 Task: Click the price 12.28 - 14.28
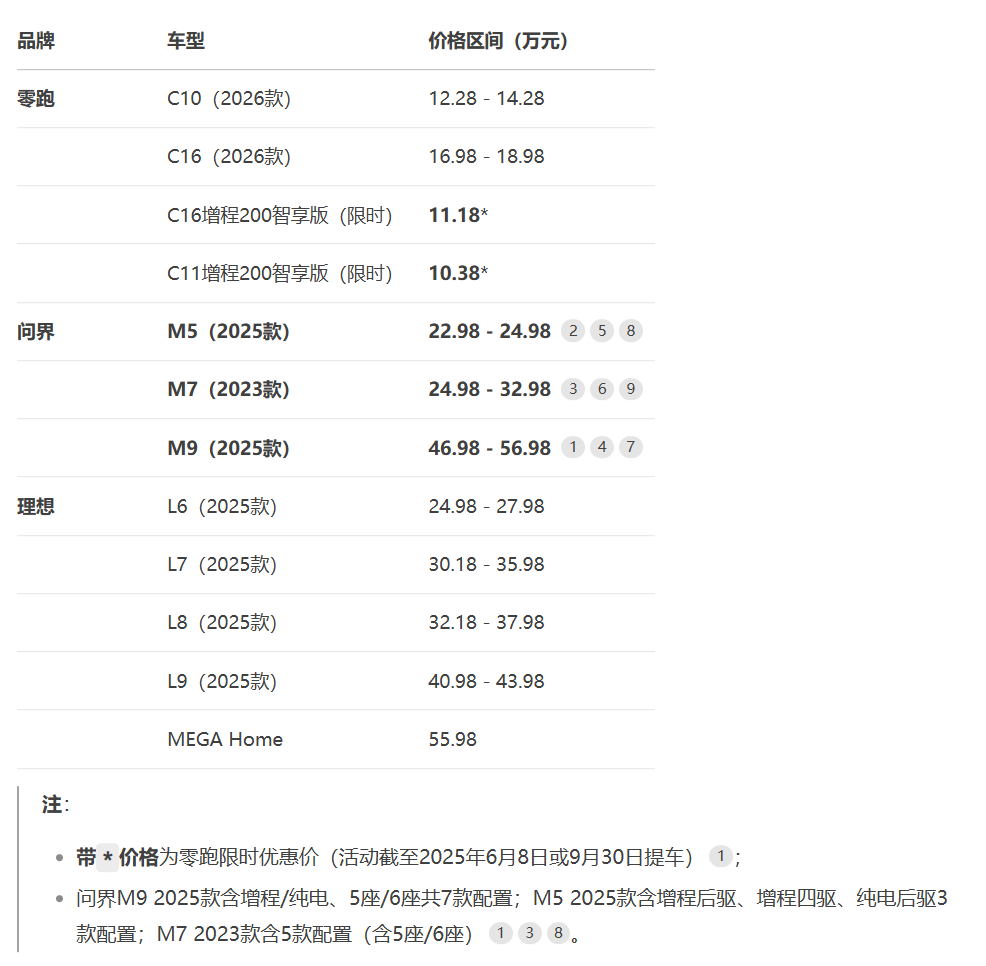486,99
